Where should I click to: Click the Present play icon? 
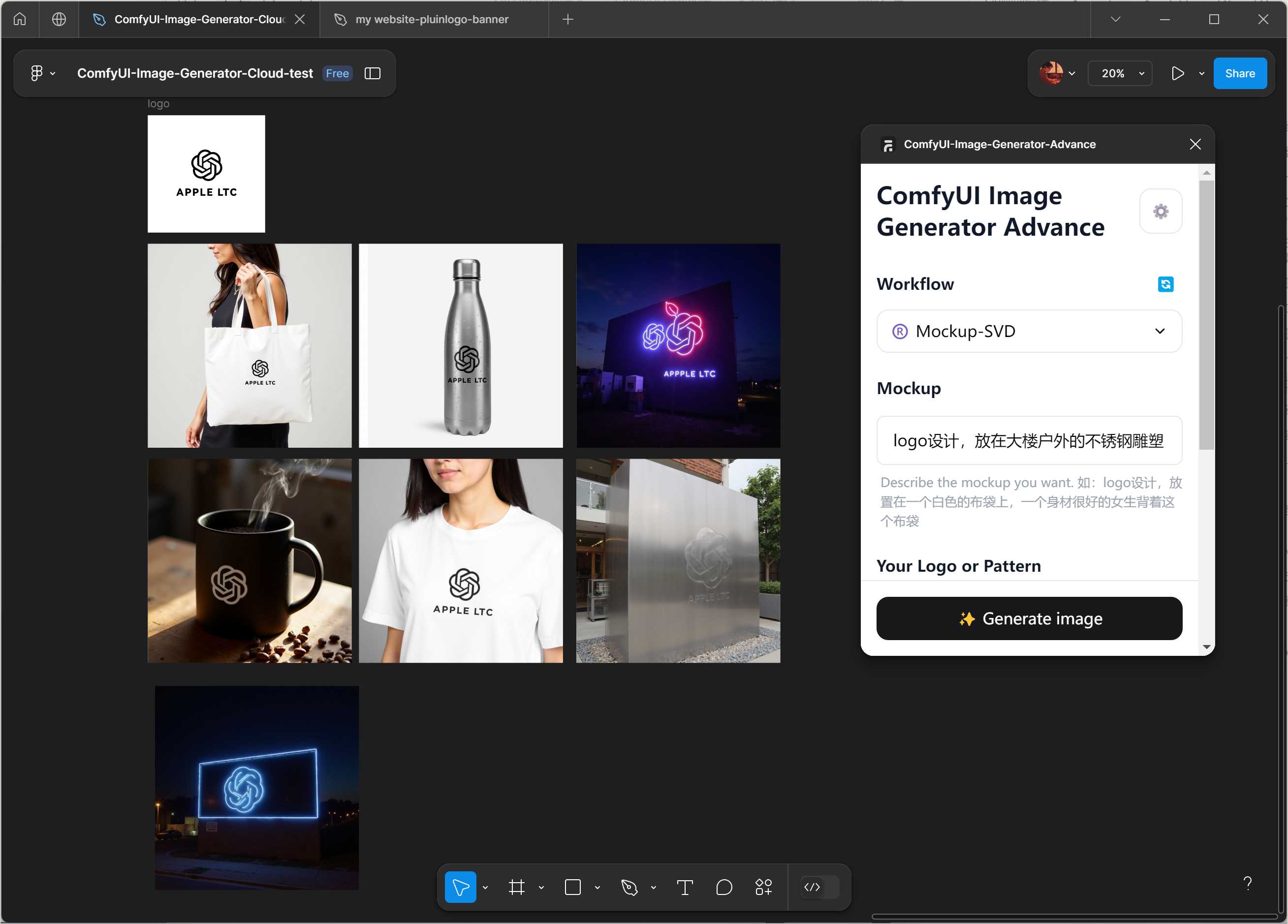click(x=1178, y=73)
